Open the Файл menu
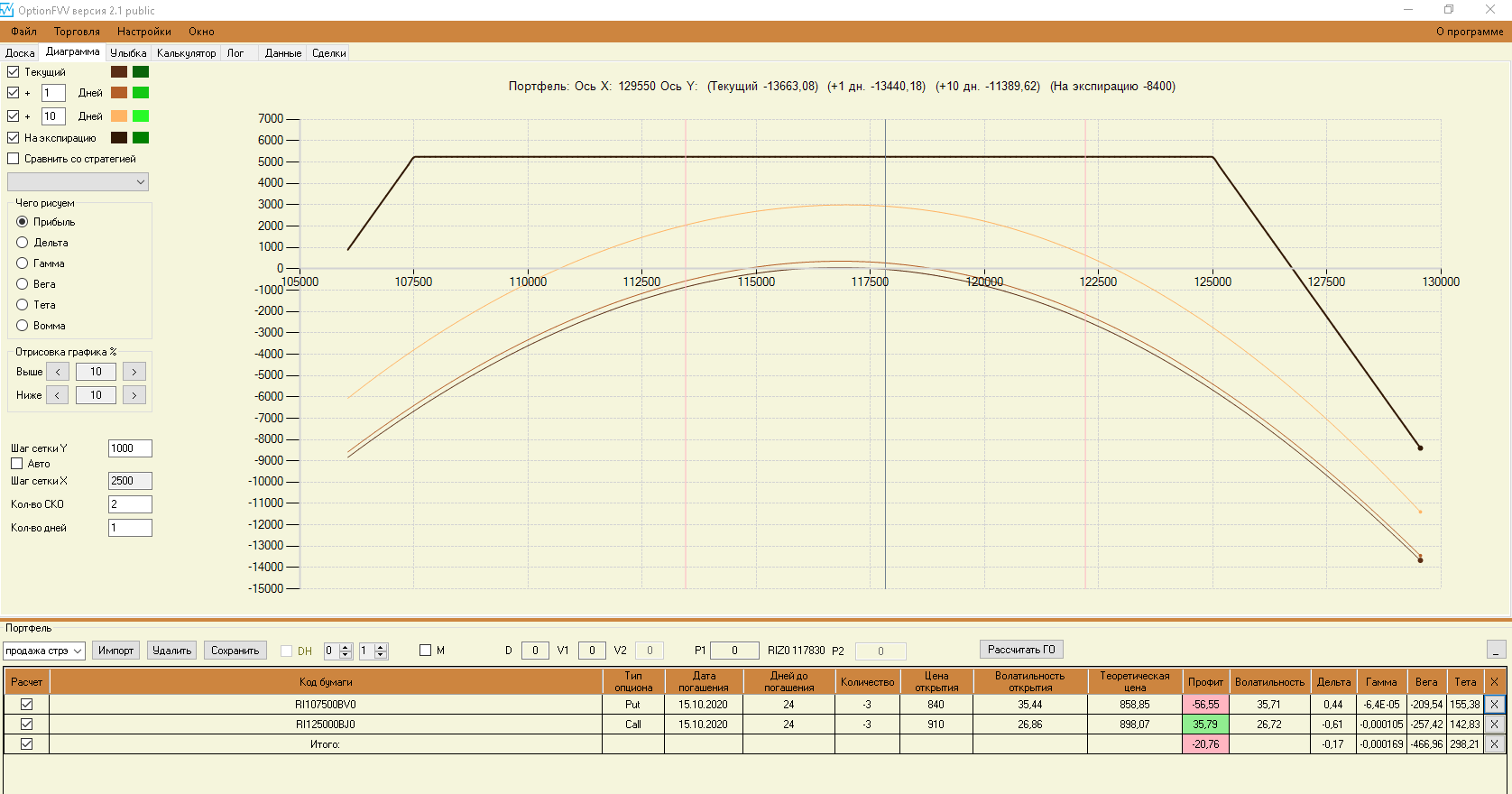 (24, 32)
